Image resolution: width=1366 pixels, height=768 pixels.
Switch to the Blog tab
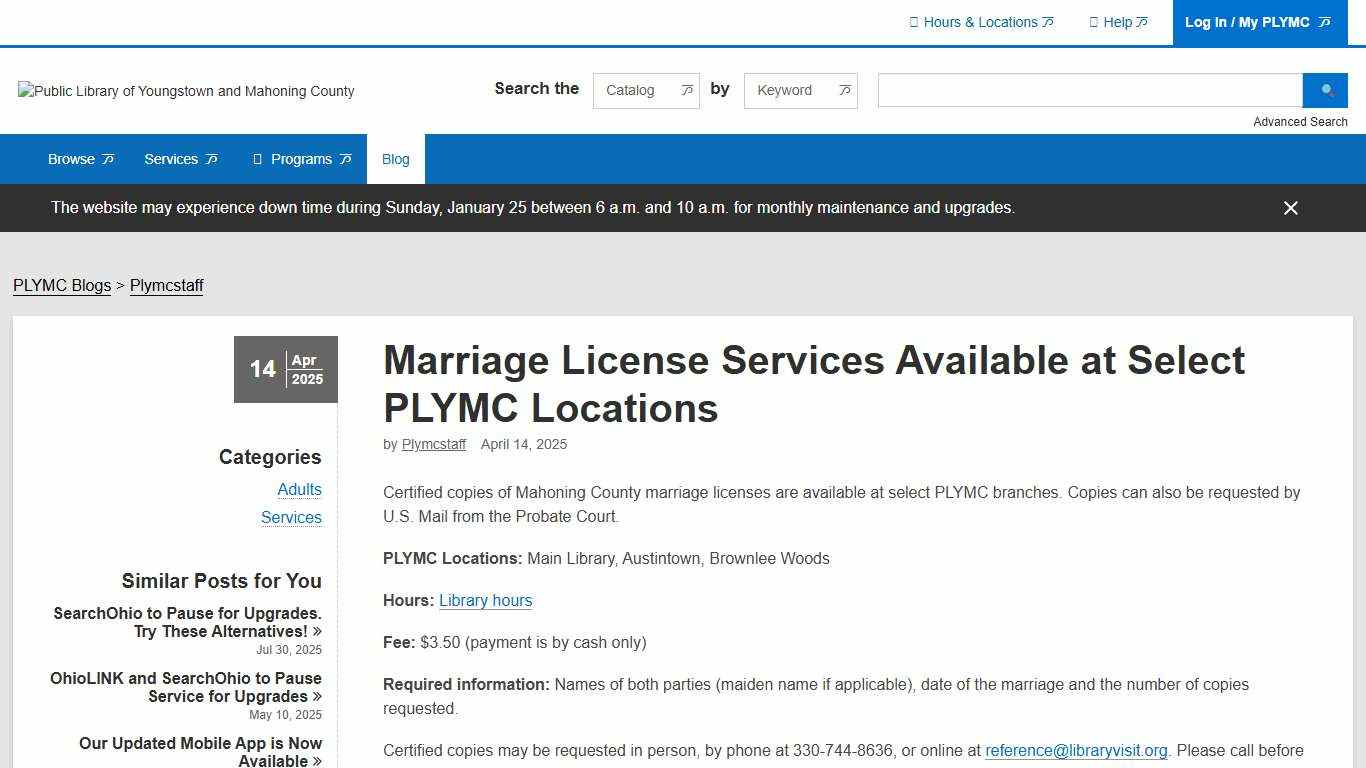[x=395, y=159]
